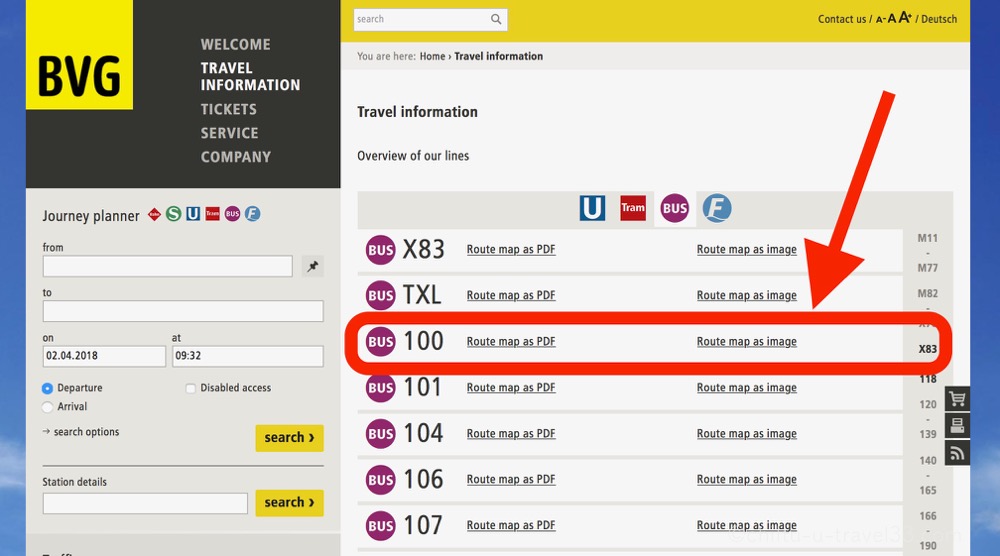This screenshot has height=556, width=1000.
Task: Open Route map as PDF for line 104
Action: tap(511, 433)
